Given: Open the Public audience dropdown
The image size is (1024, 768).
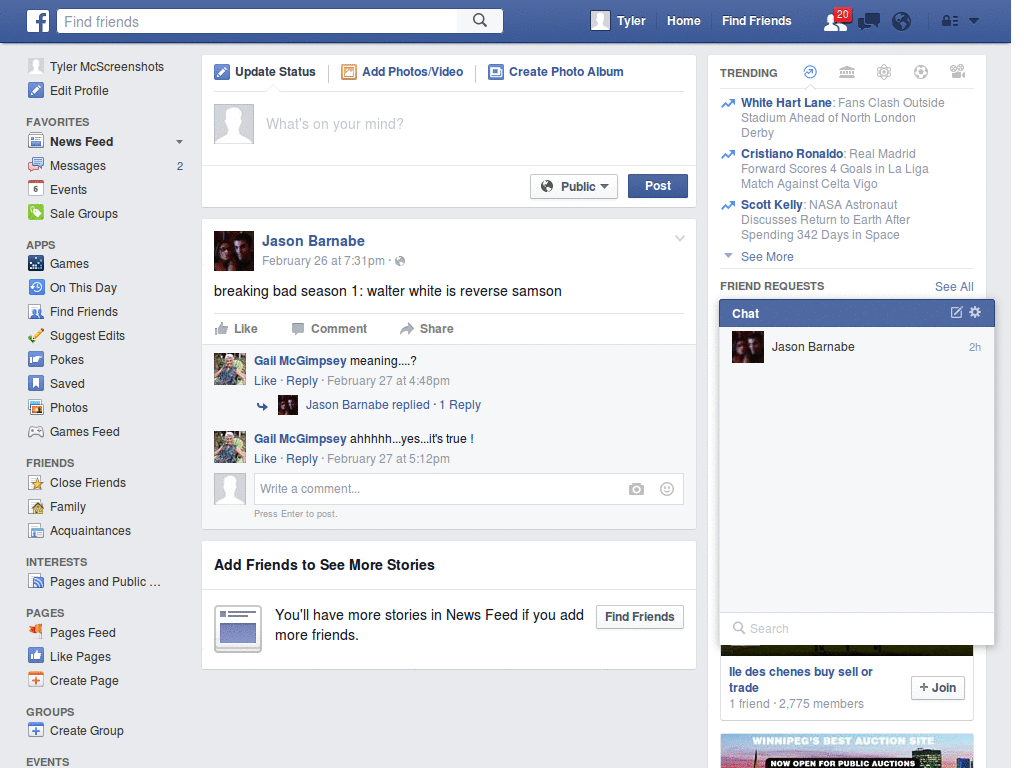Looking at the screenshot, I should pyautogui.click(x=574, y=186).
